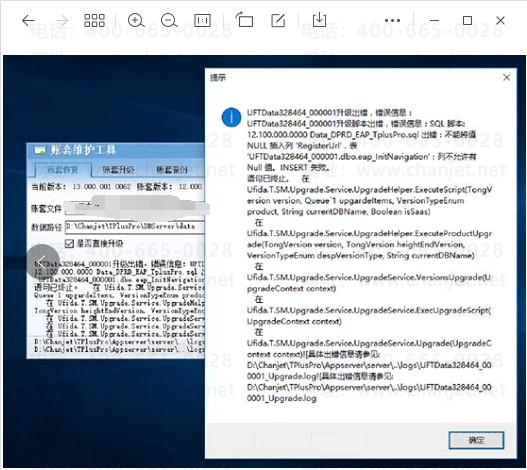Click the 数据路径 input field
Image resolution: width=527 pixels, height=470 pixels.
tap(134, 227)
